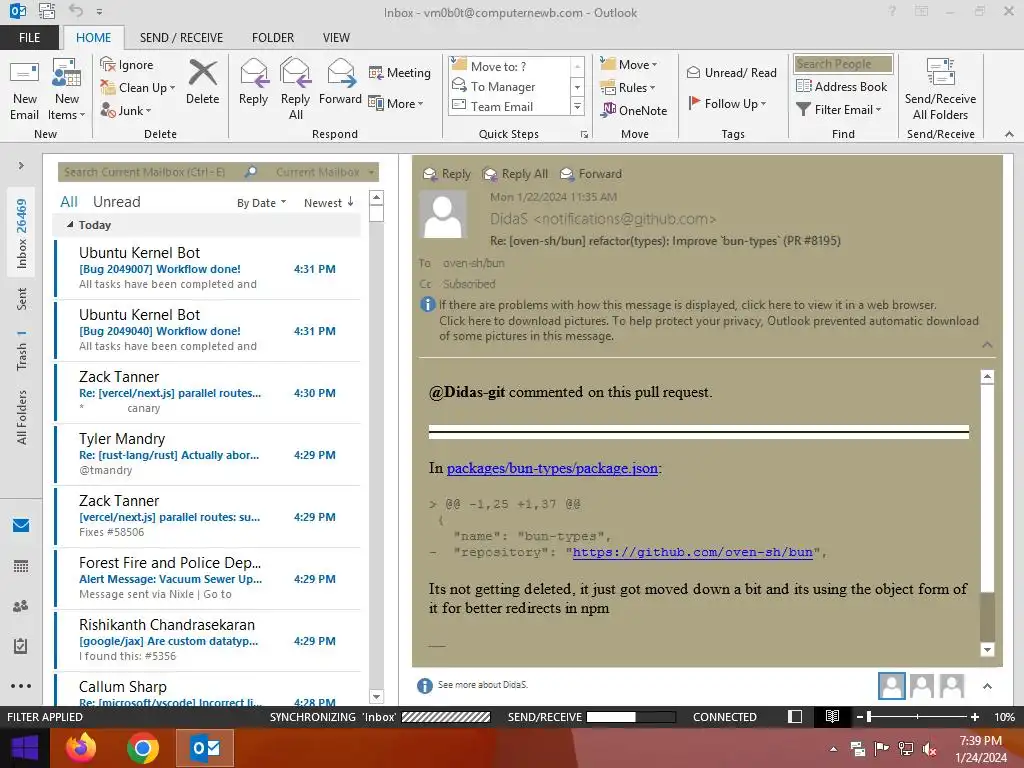Click the zoom slider
This screenshot has width=1024, height=768.
[x=918, y=717]
